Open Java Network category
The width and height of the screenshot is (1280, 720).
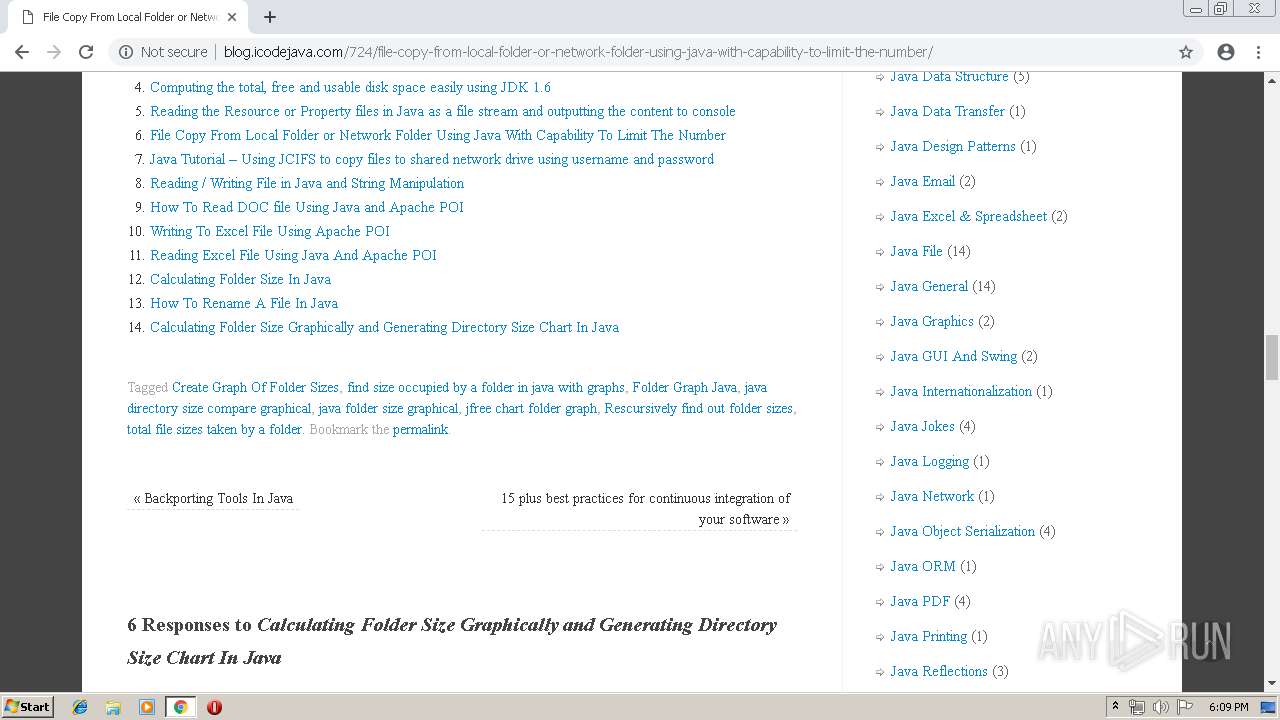[x=932, y=497]
